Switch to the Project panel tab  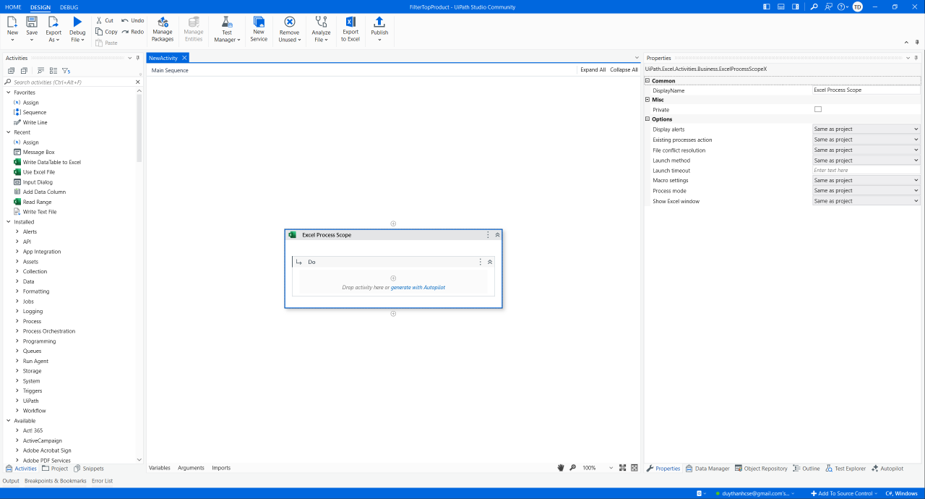click(x=55, y=468)
